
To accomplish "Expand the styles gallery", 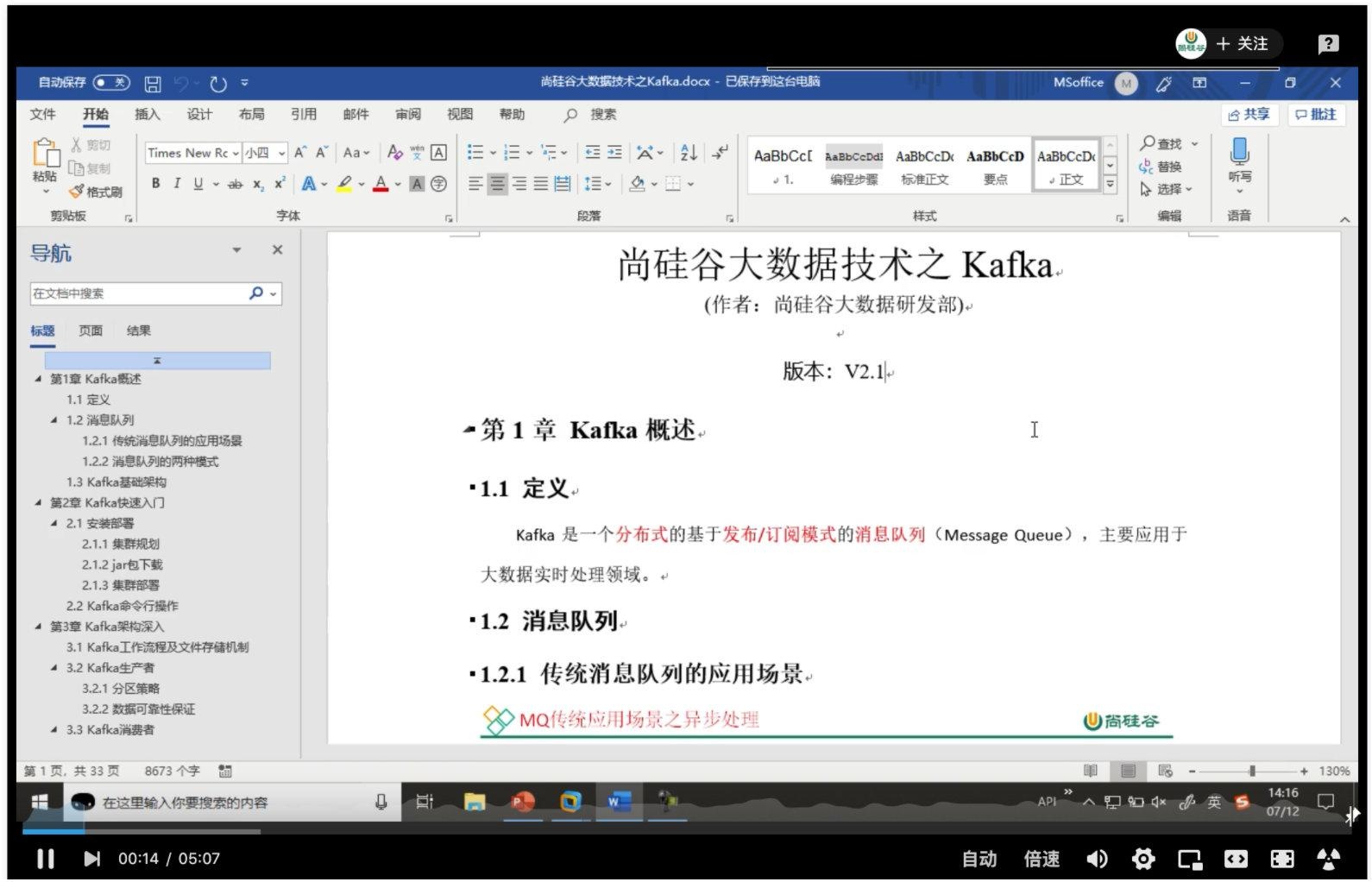I will 1110,184.
